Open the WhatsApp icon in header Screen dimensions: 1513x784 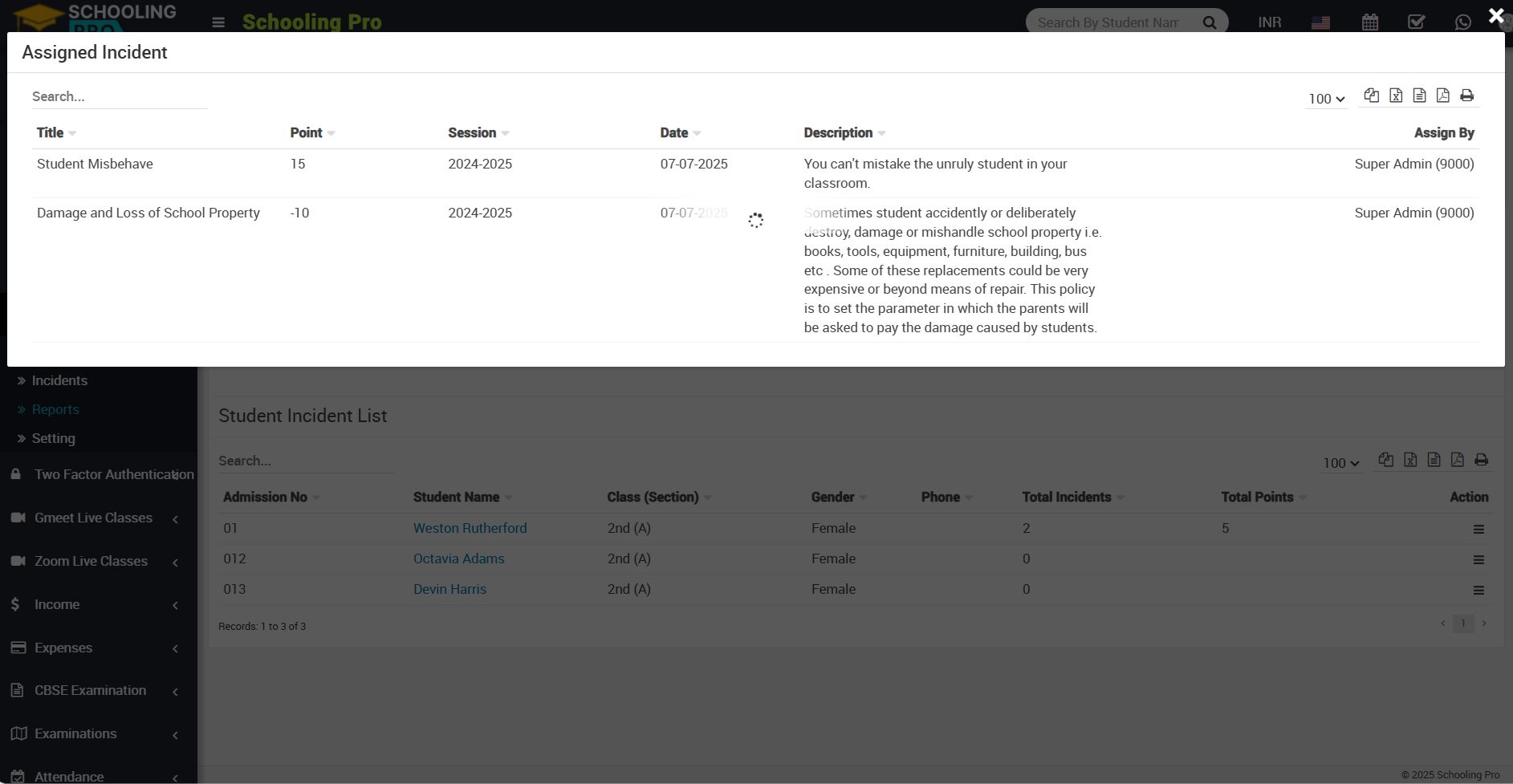(1463, 22)
